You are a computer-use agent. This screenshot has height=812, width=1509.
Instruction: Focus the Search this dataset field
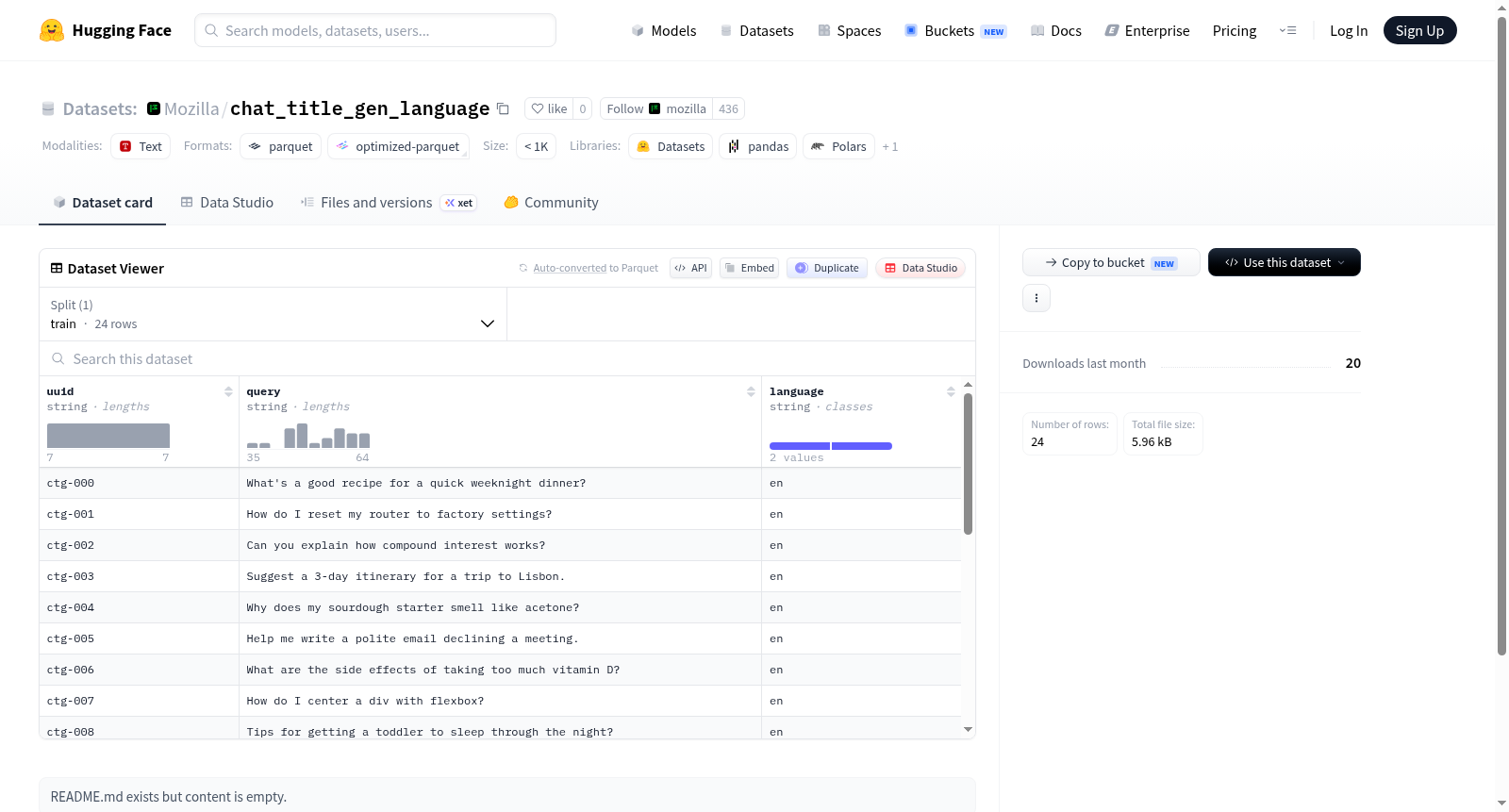pos(507,358)
